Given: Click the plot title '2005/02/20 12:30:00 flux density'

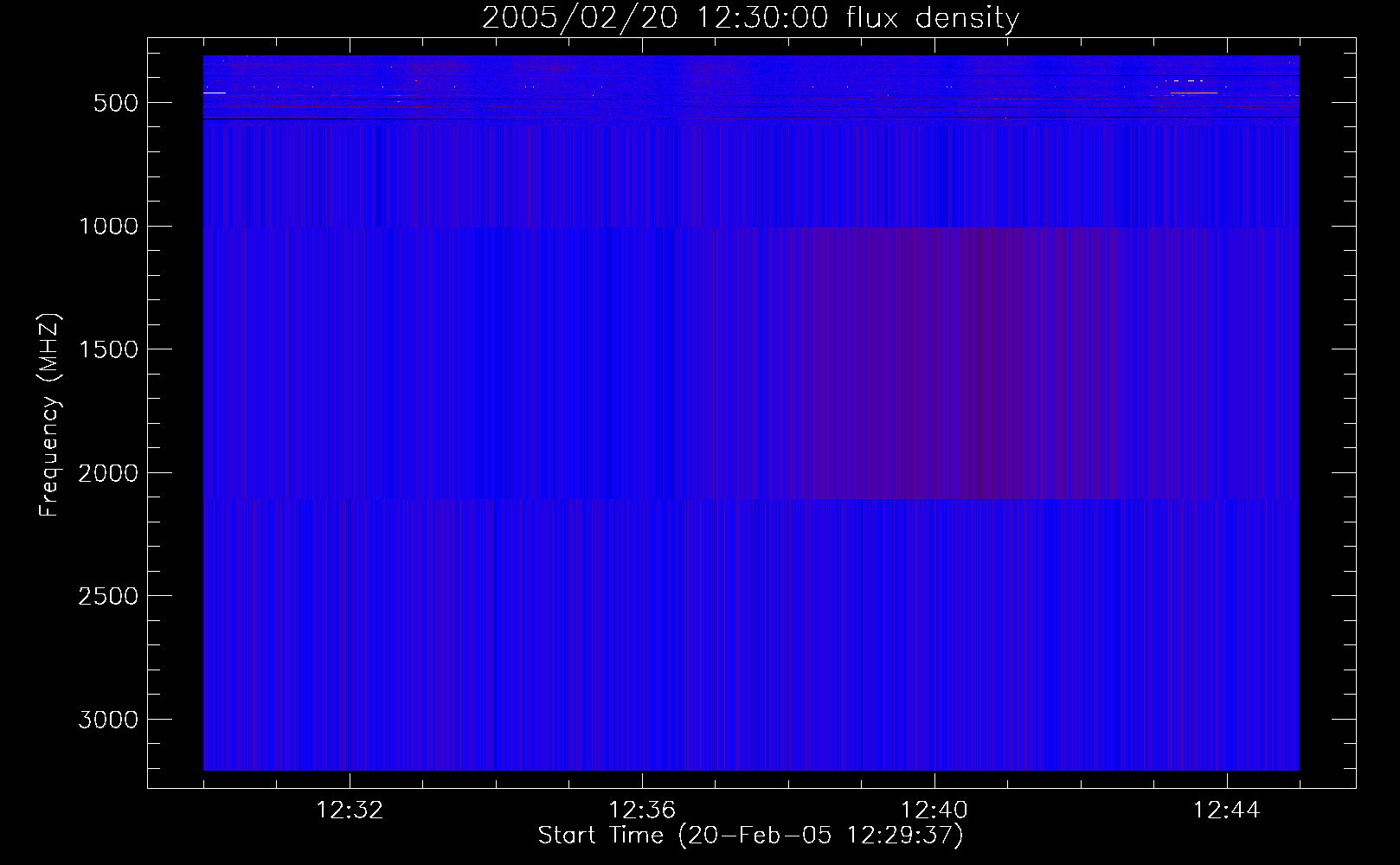Looking at the screenshot, I should 750,18.
